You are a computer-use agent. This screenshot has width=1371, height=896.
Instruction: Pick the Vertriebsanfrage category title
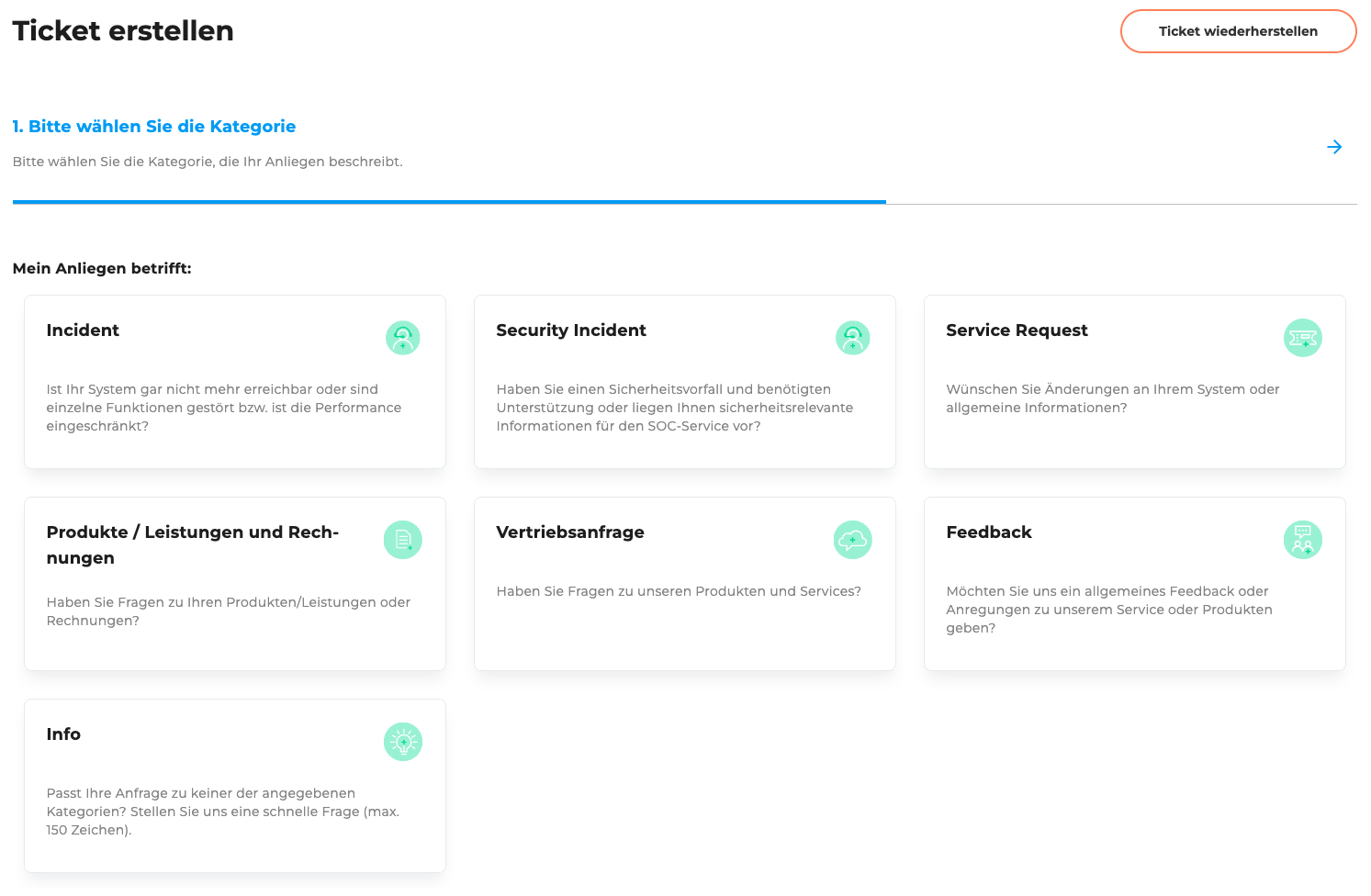click(570, 532)
